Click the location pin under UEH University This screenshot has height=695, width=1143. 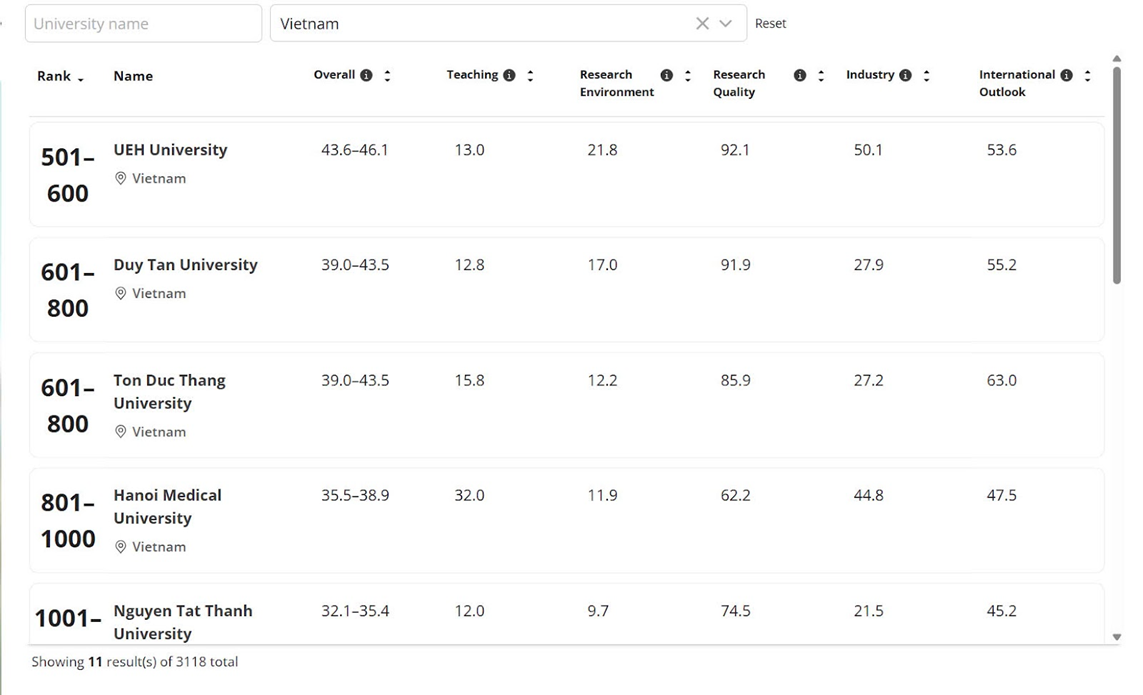click(121, 178)
